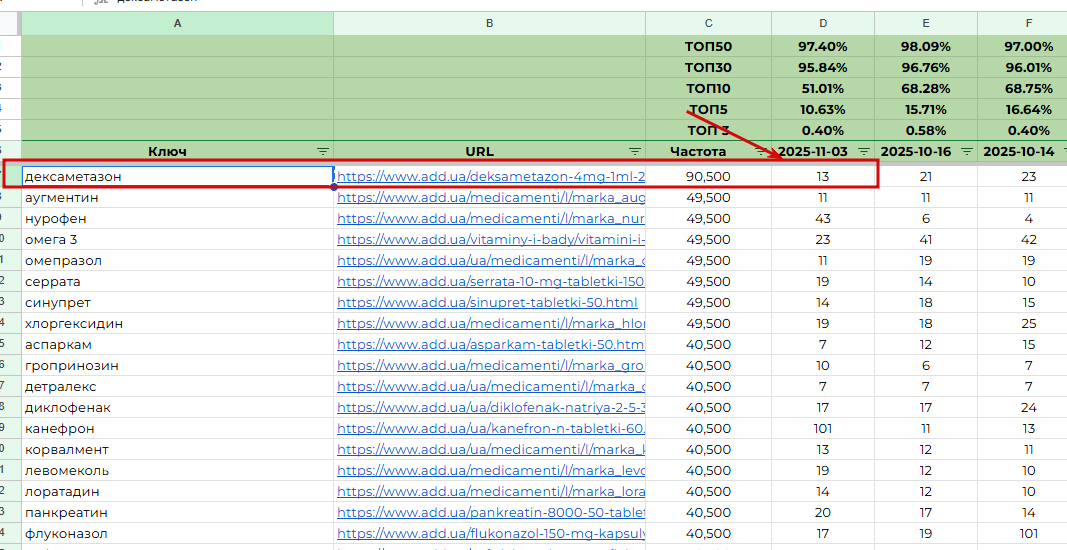Select the cell containing омега 3
This screenshot has width=1067, height=550.
click(178, 240)
